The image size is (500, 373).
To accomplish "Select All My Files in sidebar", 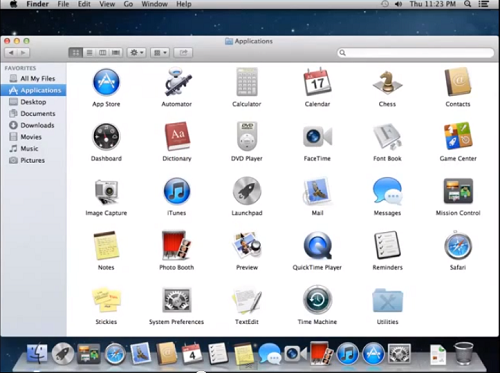I will click(33, 78).
